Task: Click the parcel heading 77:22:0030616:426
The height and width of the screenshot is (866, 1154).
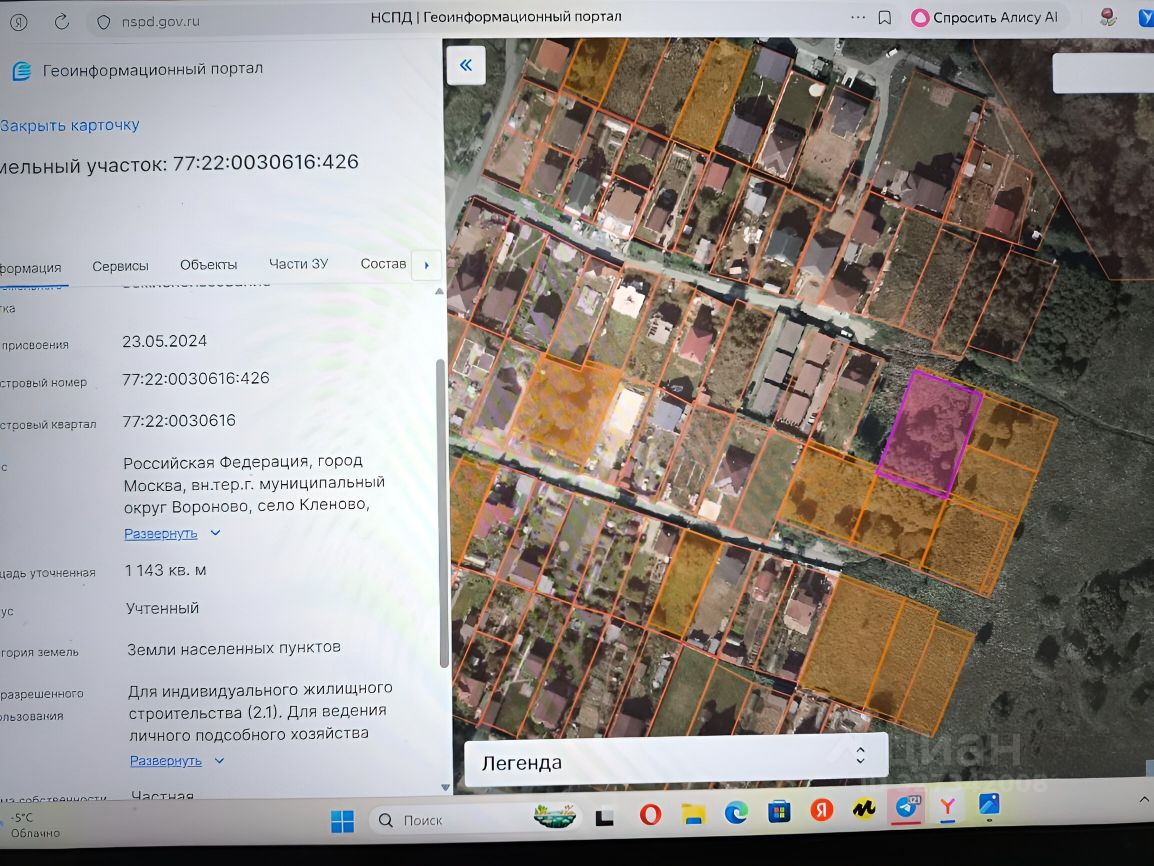Action: (x=265, y=163)
